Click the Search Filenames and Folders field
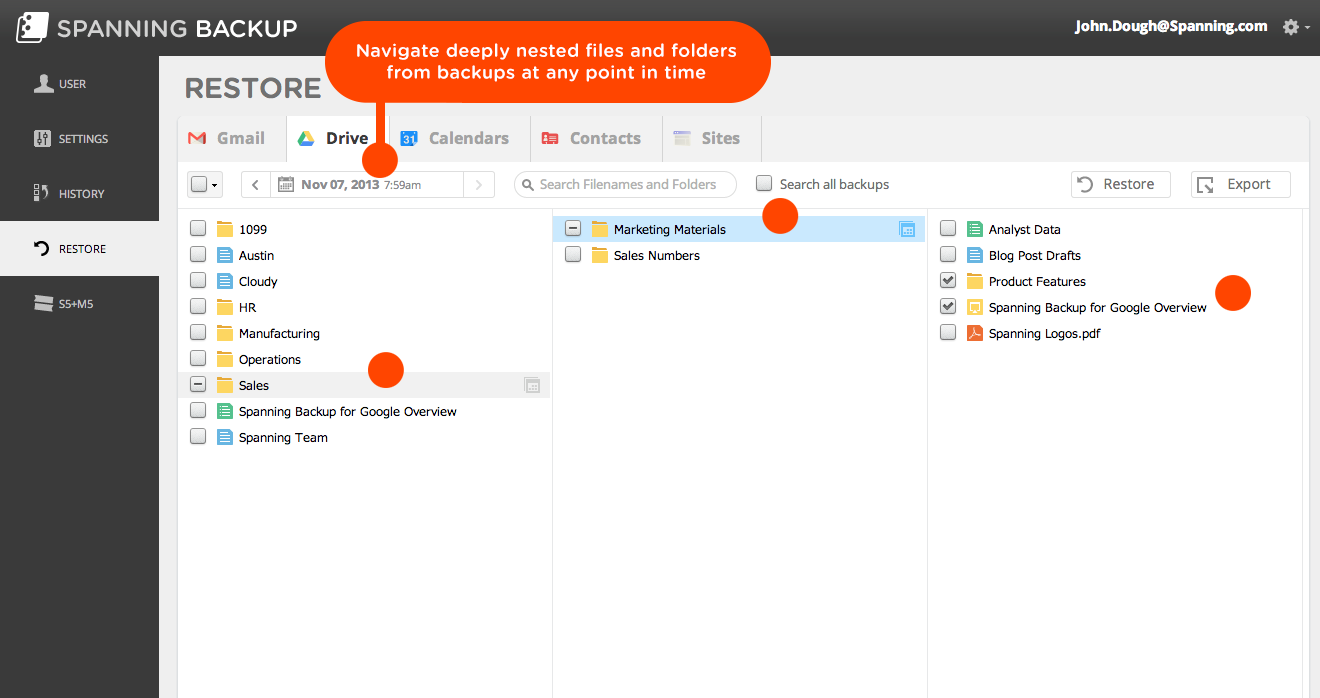This screenshot has height=698, width=1320. click(626, 185)
